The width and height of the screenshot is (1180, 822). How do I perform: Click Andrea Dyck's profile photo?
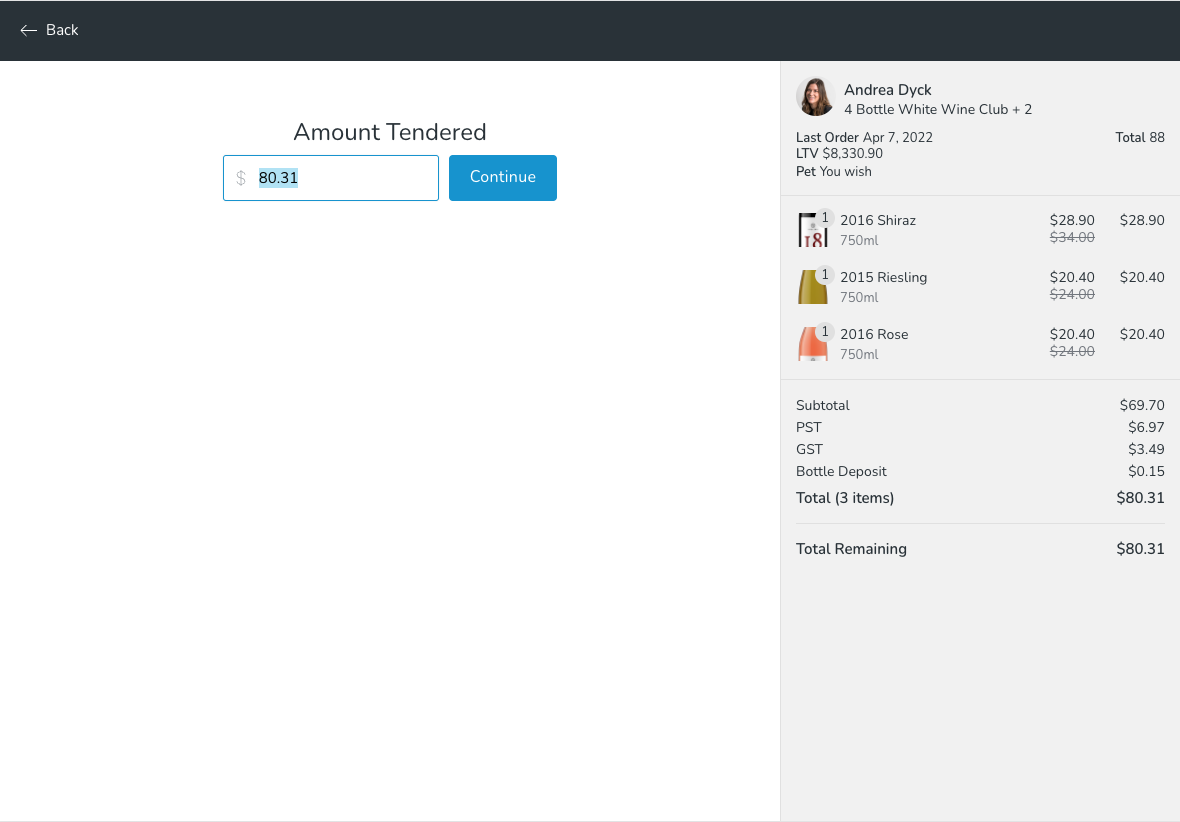pyautogui.click(x=814, y=97)
